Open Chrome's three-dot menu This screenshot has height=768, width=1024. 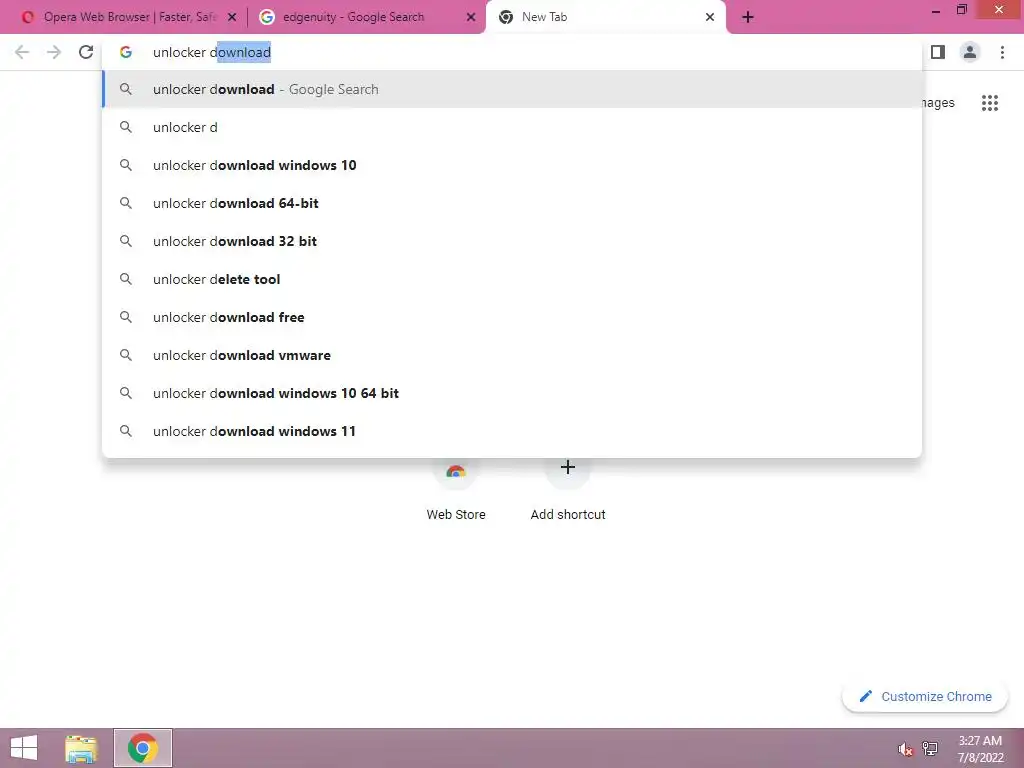[1002, 52]
